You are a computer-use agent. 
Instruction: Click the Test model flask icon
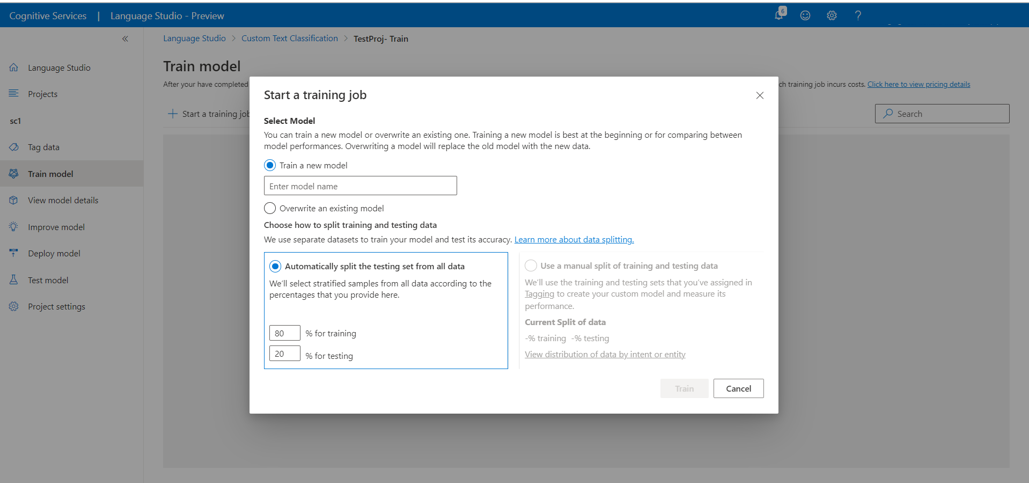click(14, 280)
